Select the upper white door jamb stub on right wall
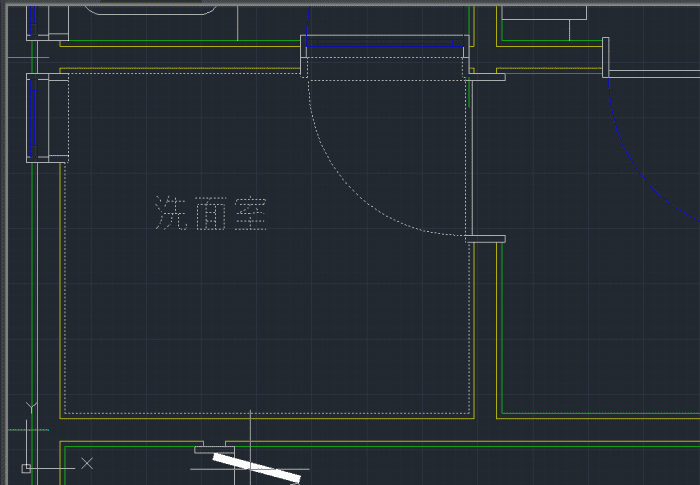The image size is (700, 485). pos(487,77)
